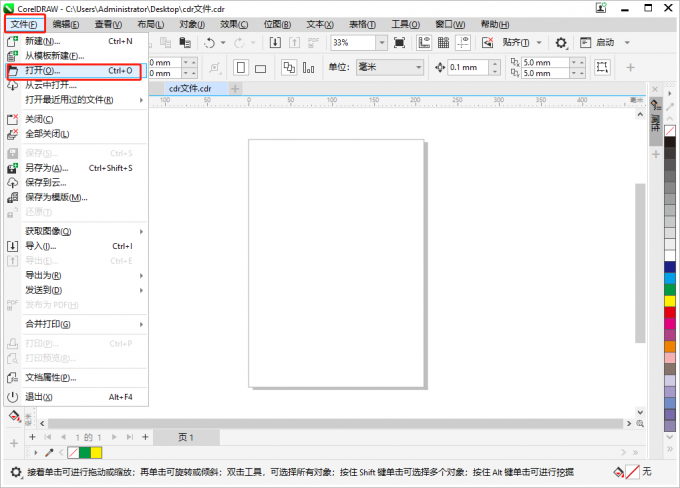The image size is (680, 488).
Task: Expand the 启动 launch dropdown arrow
Action: point(627,43)
